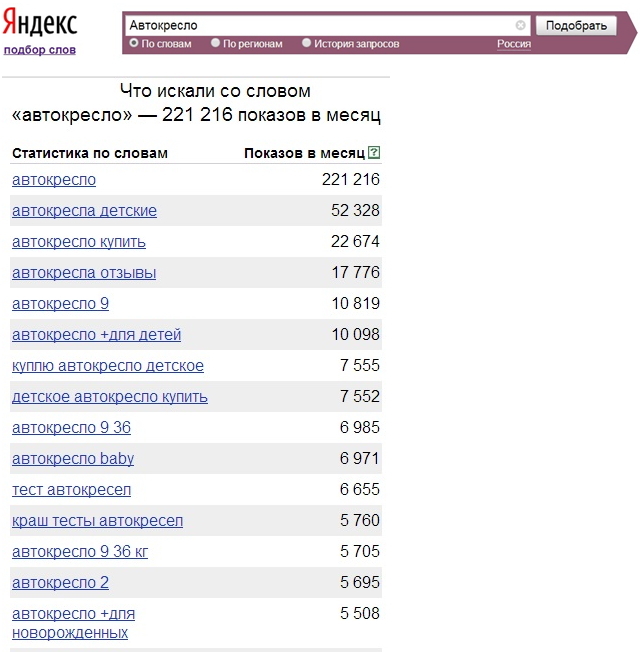Click the 5 695 impressions value
This screenshot has height=652, width=643.
coord(360,582)
